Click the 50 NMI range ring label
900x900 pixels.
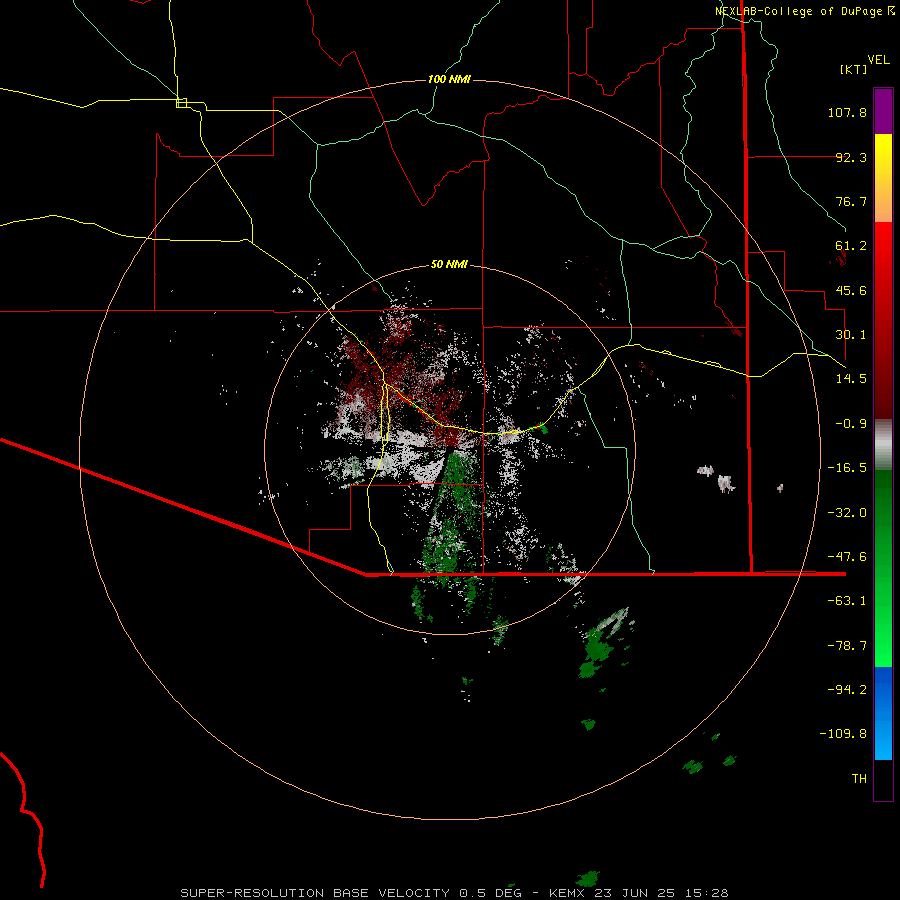point(449,264)
